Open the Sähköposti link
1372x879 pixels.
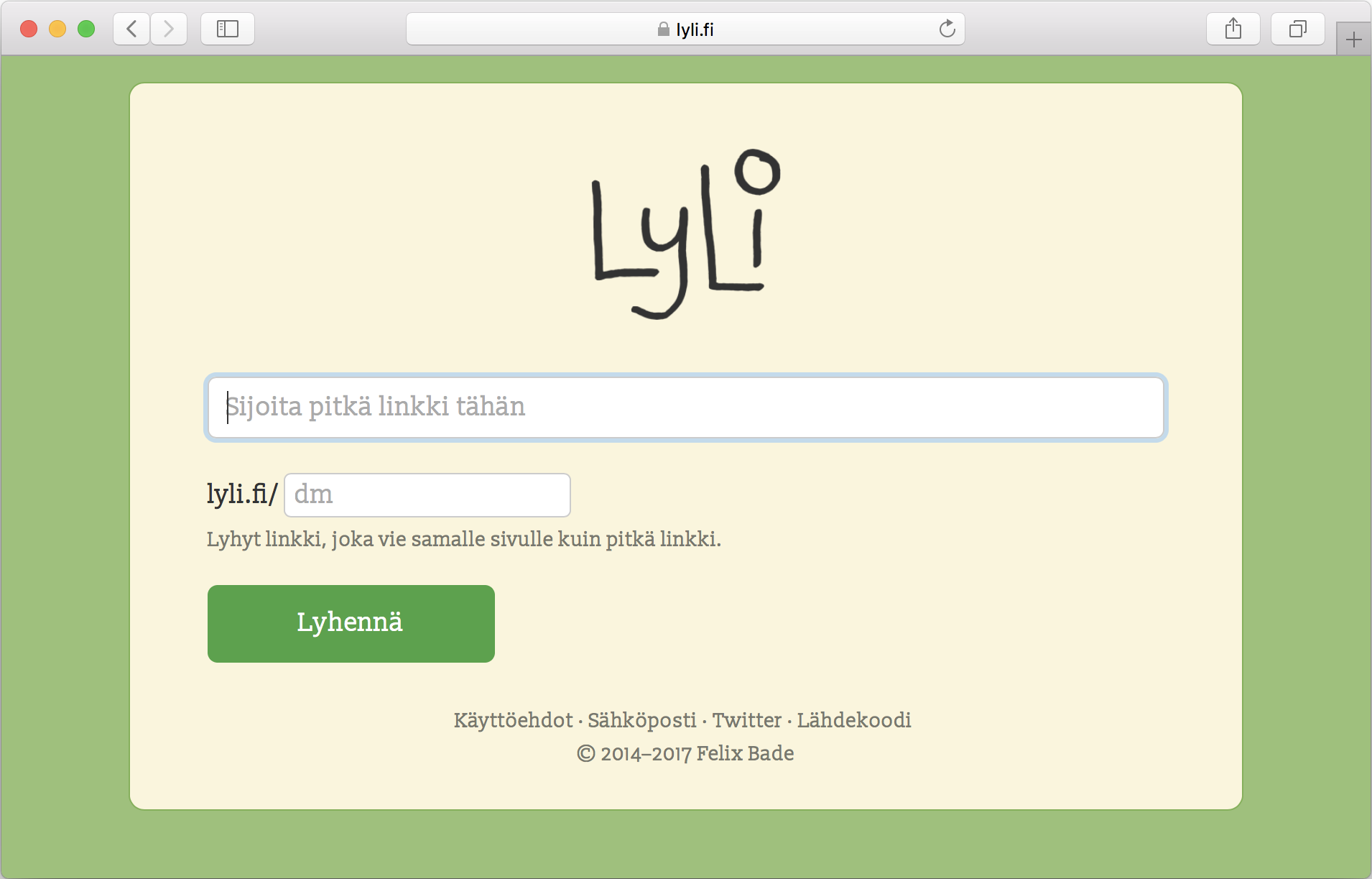coord(642,720)
